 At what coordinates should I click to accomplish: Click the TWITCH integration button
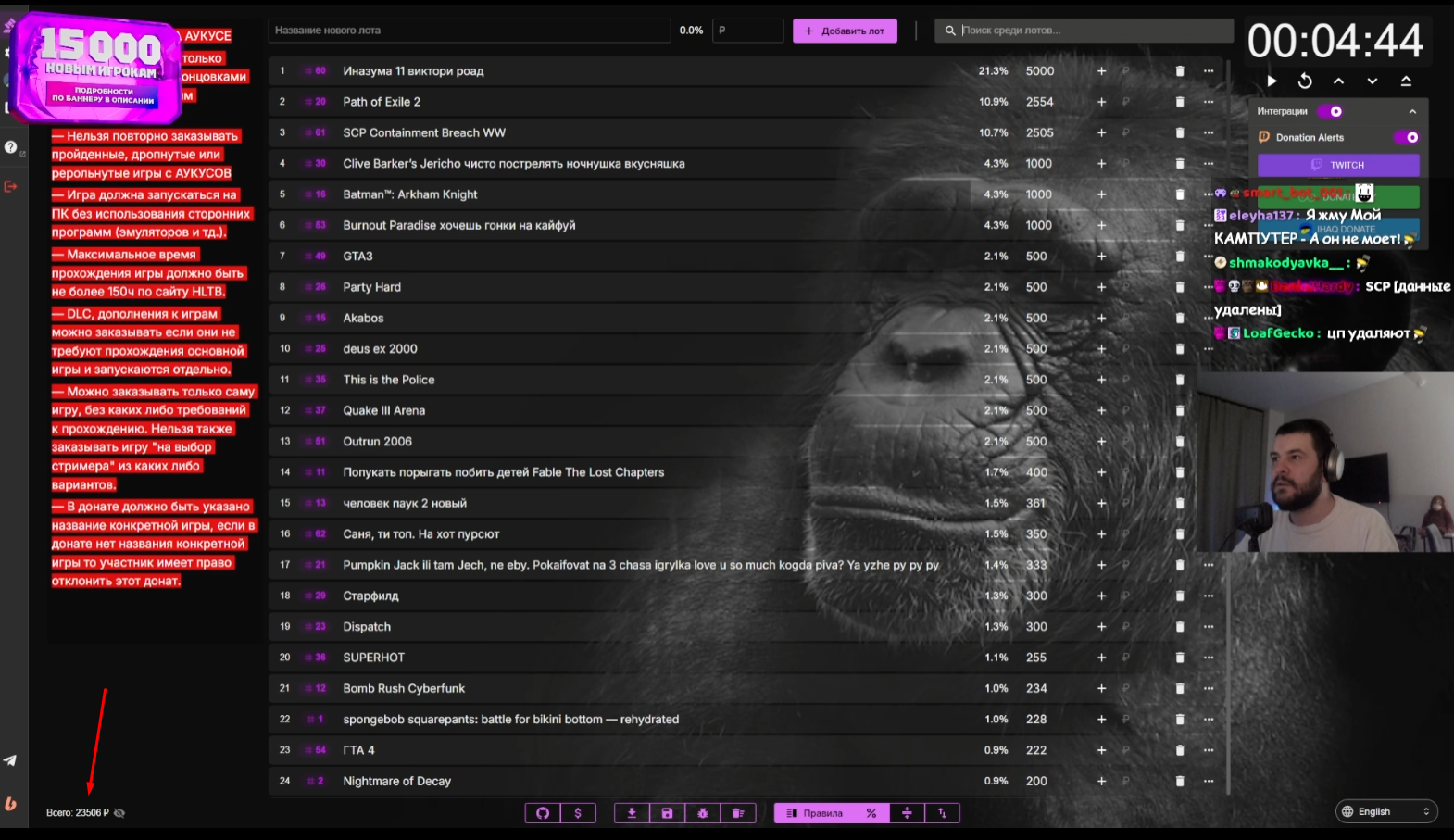point(1338,165)
